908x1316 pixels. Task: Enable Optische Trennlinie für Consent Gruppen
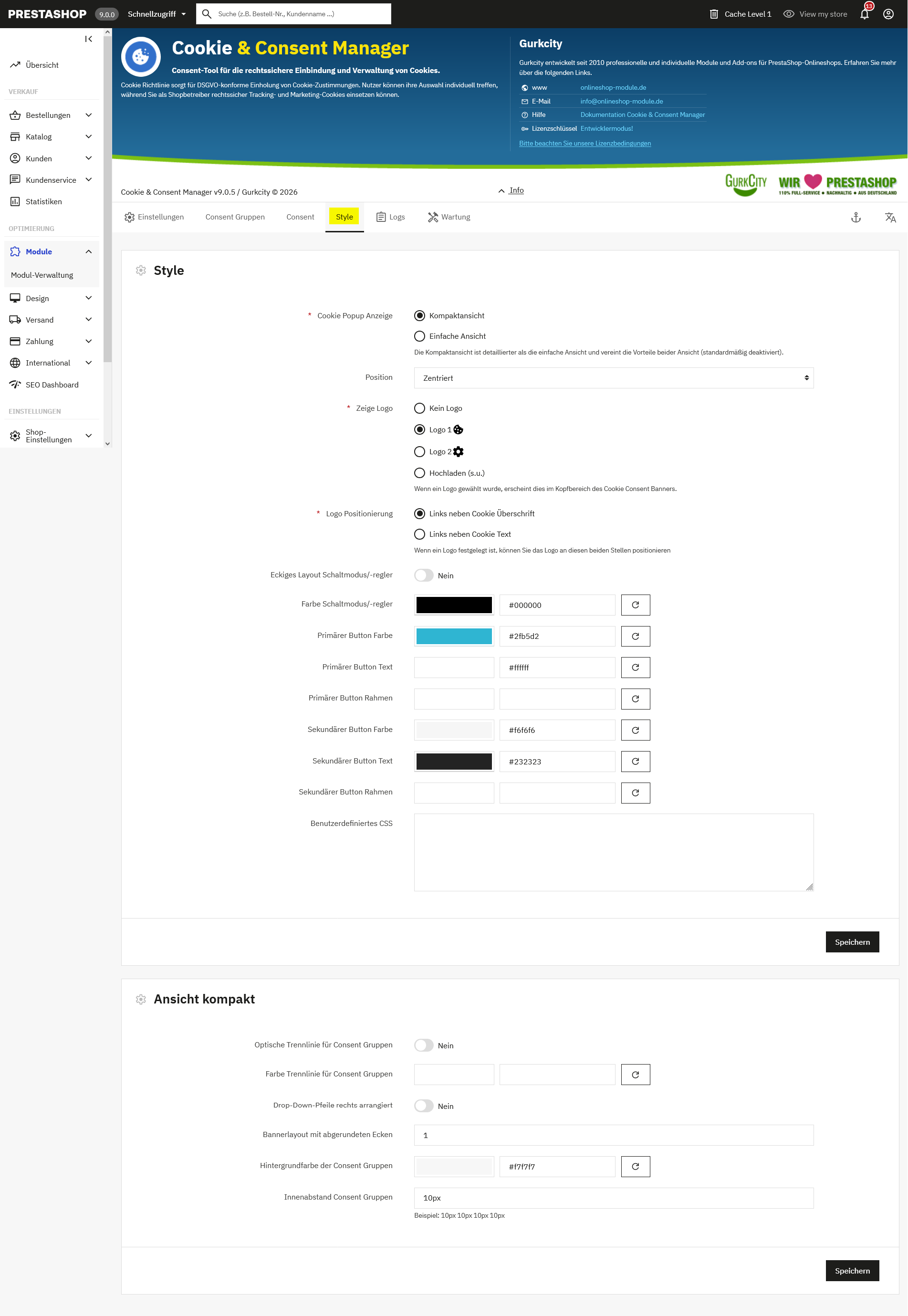coord(424,1045)
